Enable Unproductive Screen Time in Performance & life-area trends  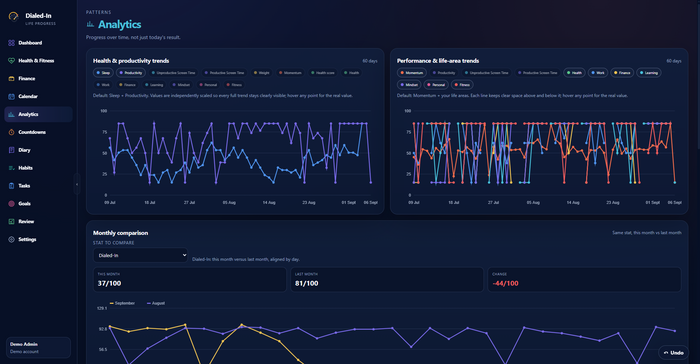pos(486,73)
